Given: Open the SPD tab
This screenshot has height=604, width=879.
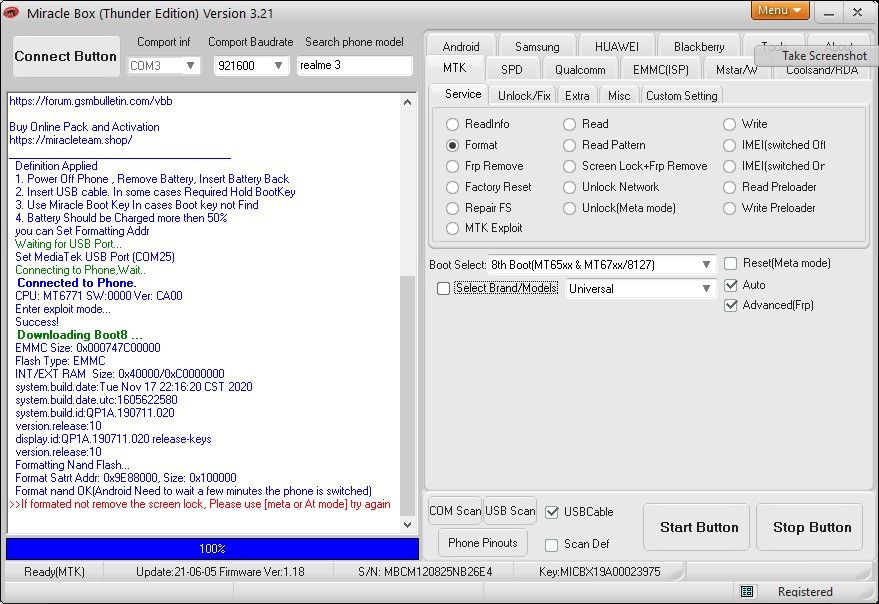Looking at the screenshot, I should click(512, 70).
